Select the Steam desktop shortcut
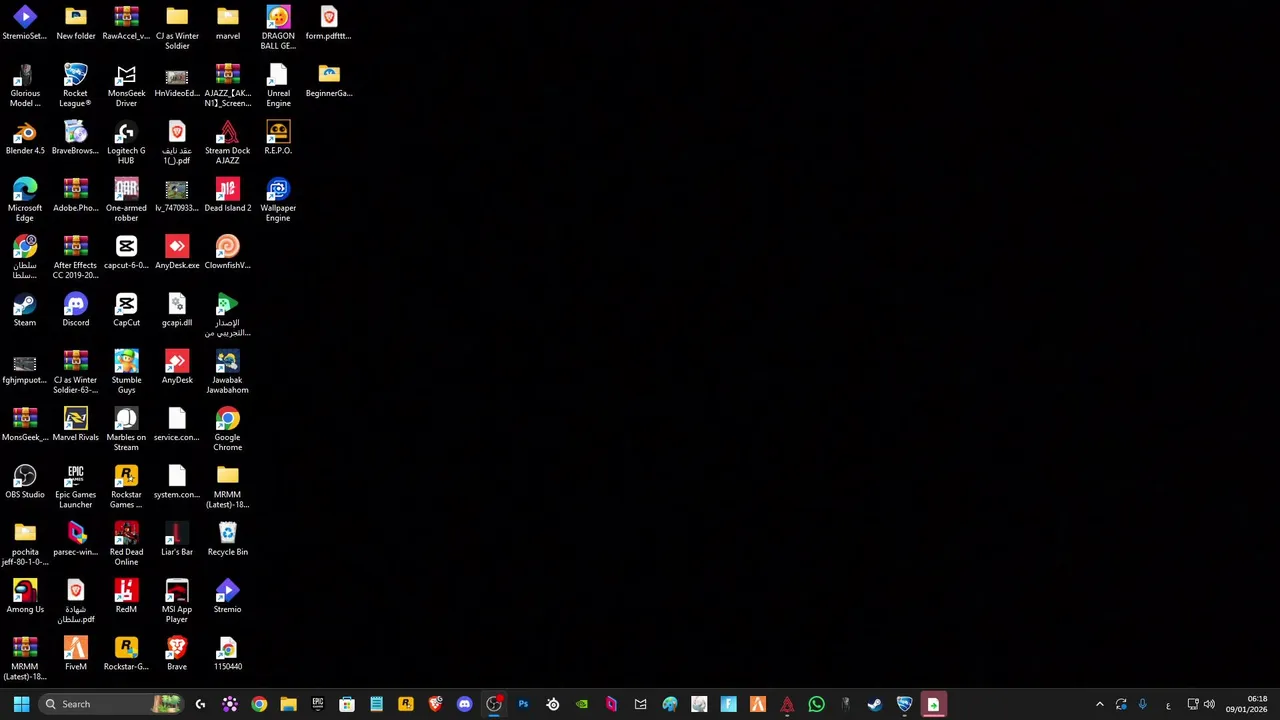 25,311
